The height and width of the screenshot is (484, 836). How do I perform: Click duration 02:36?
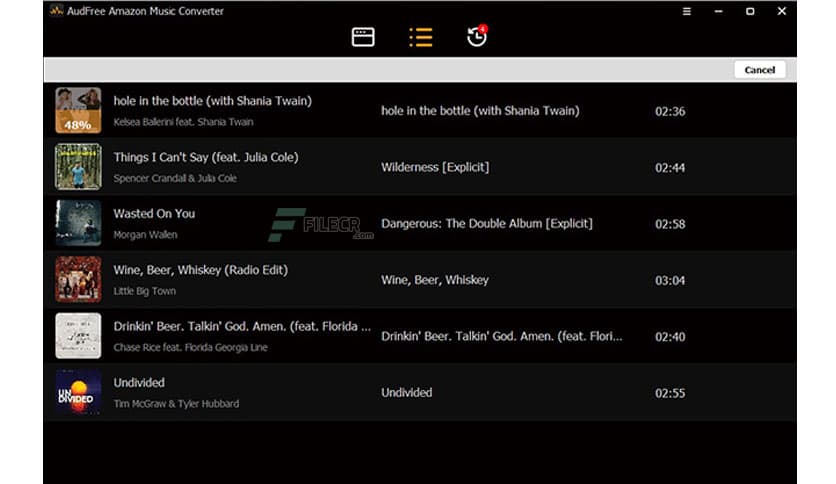670,111
